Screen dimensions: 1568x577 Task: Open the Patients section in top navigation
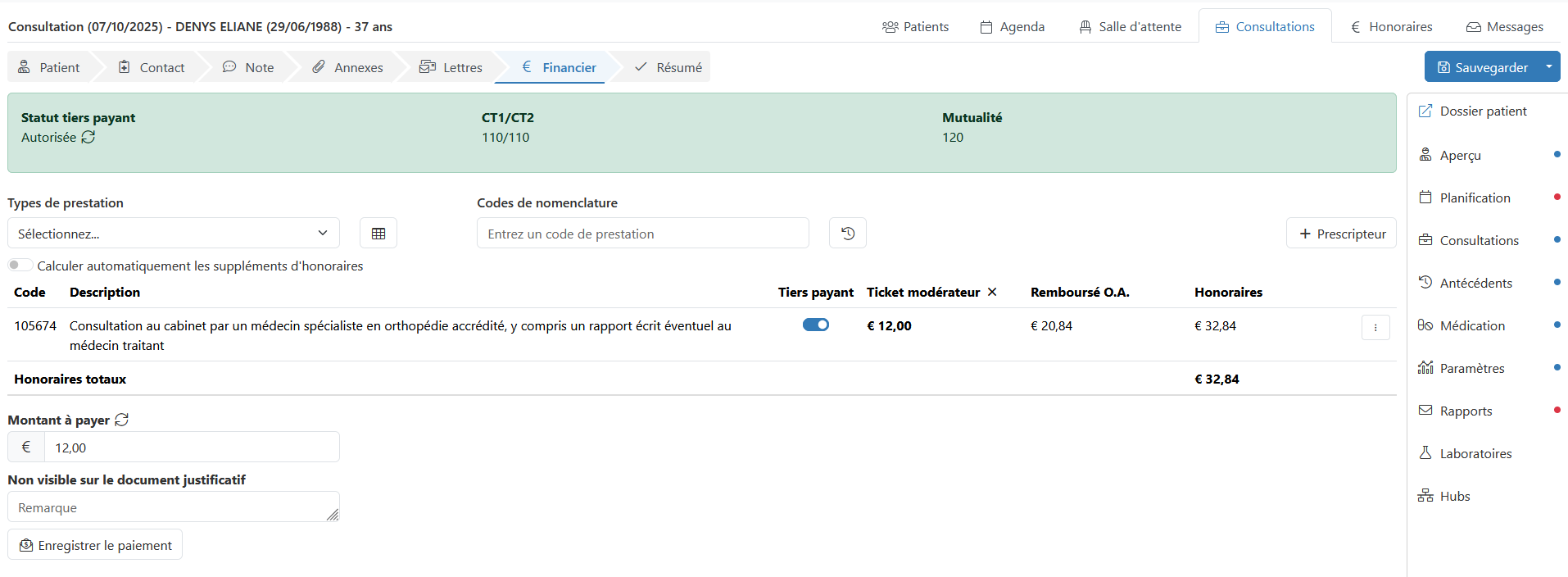click(915, 26)
